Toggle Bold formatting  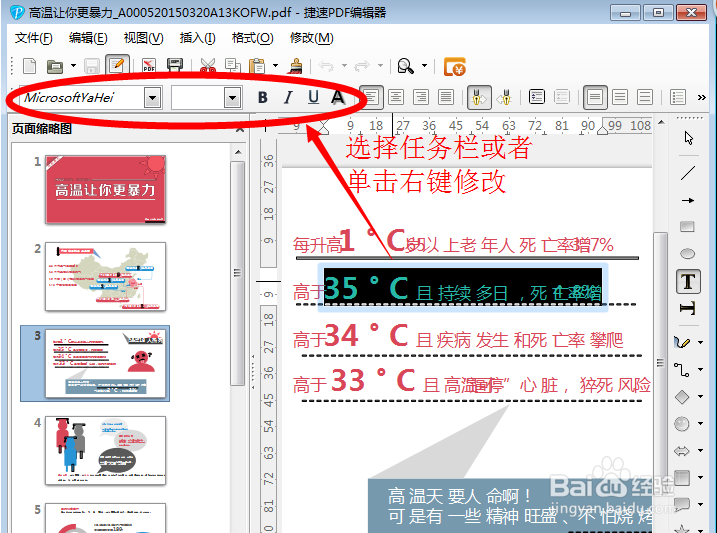tap(262, 97)
